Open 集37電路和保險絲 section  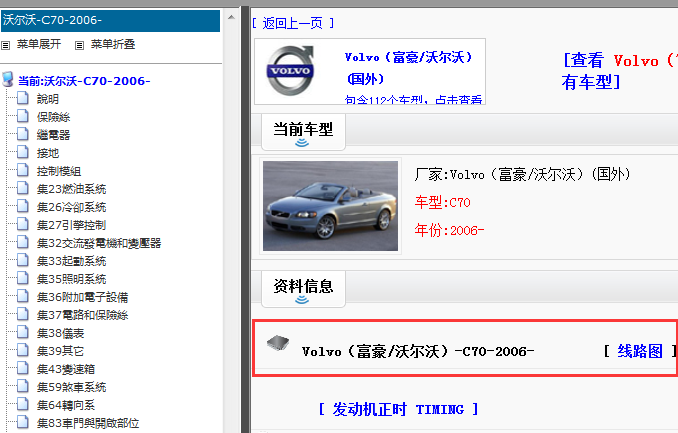coord(82,315)
